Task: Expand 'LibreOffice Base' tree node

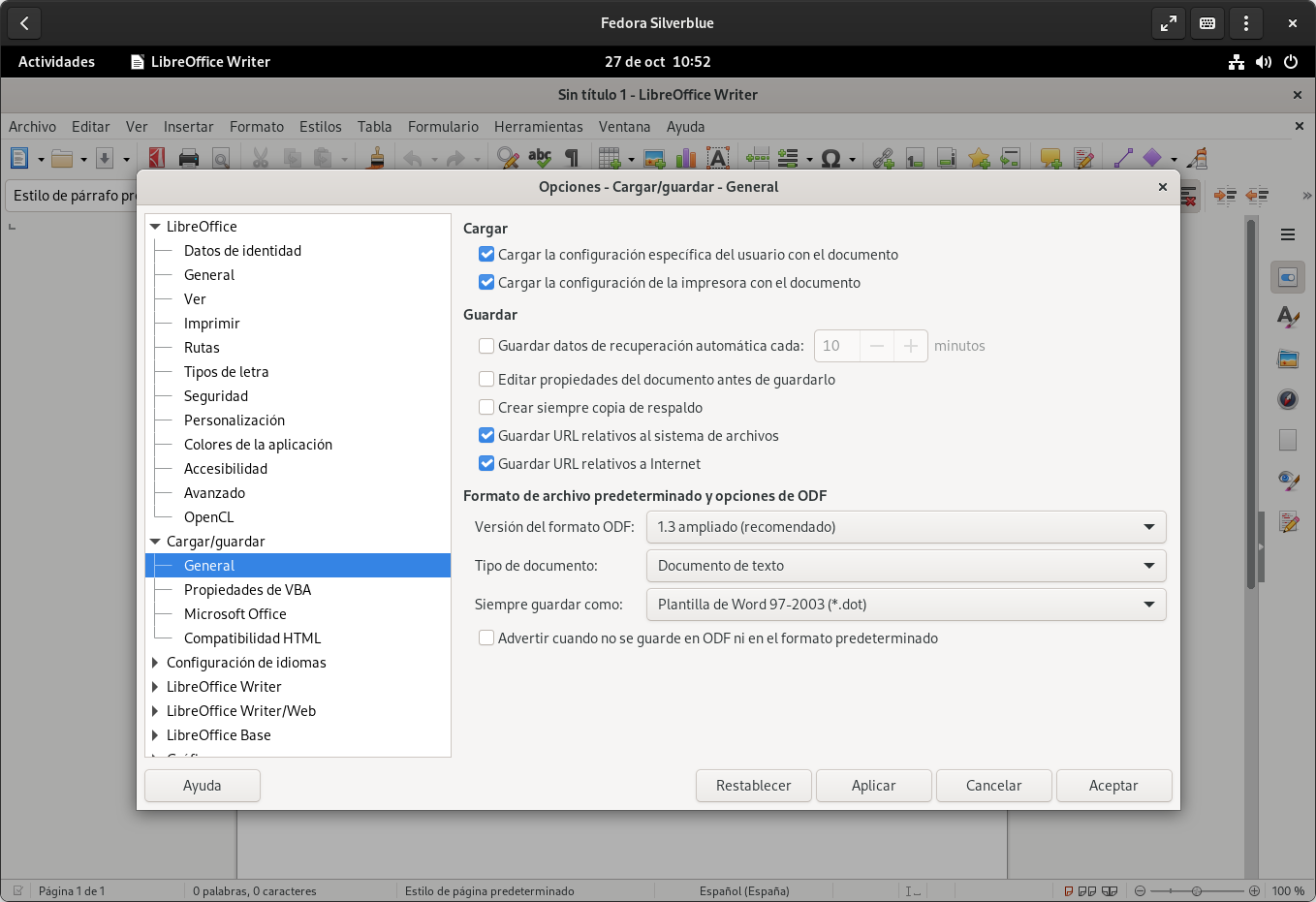Action: click(155, 735)
